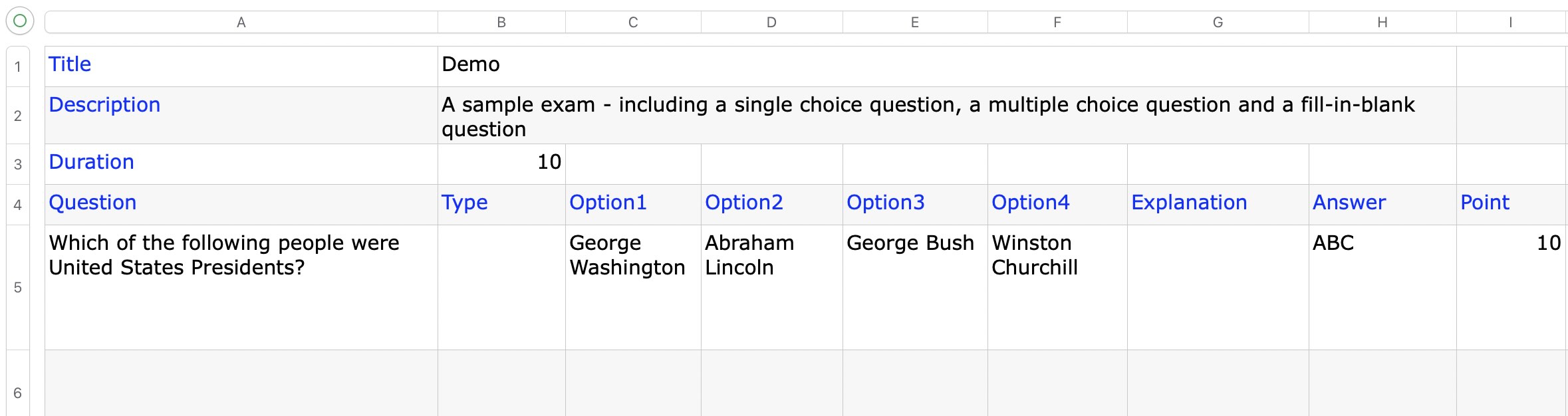Screen dimensions: 1568x416
Task: Select the sample exam description cell
Action: pyautogui.click(x=946, y=116)
